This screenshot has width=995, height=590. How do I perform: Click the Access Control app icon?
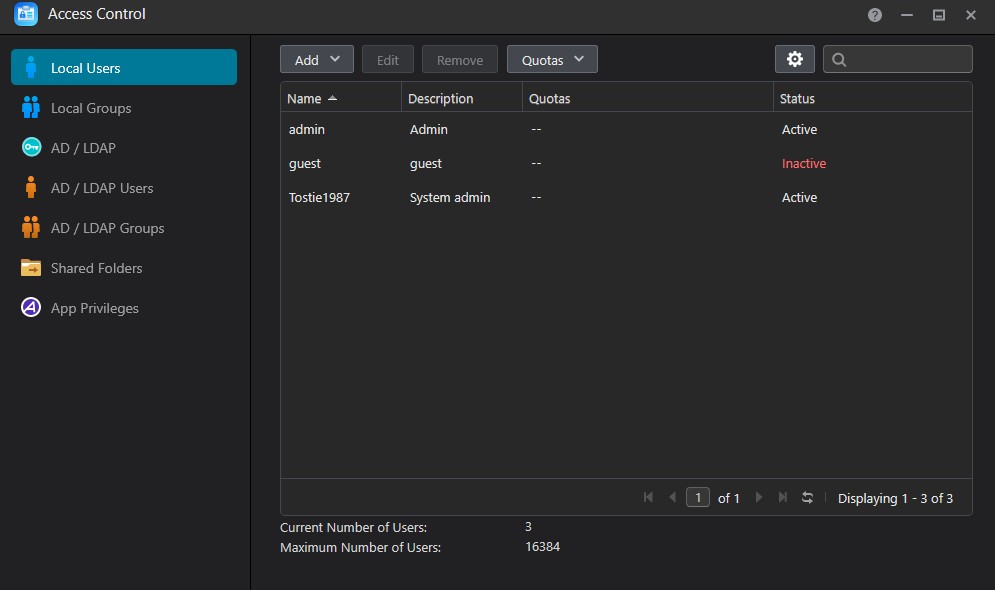(26, 14)
